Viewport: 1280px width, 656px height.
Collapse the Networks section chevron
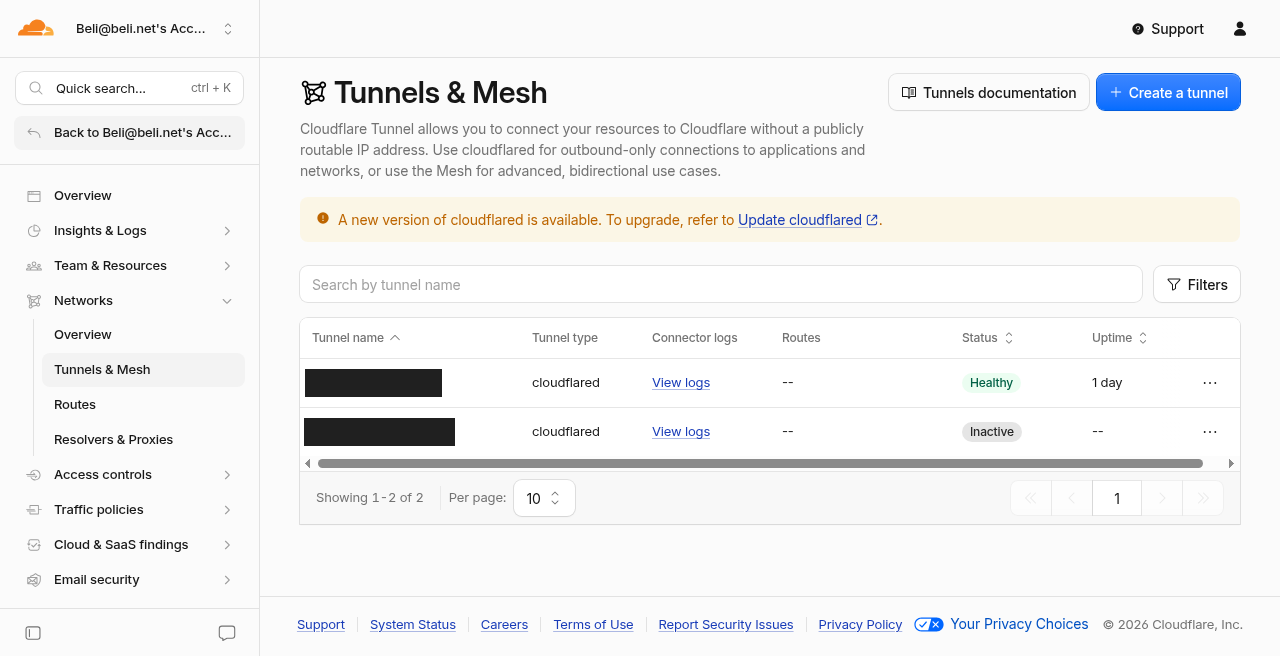click(x=227, y=301)
